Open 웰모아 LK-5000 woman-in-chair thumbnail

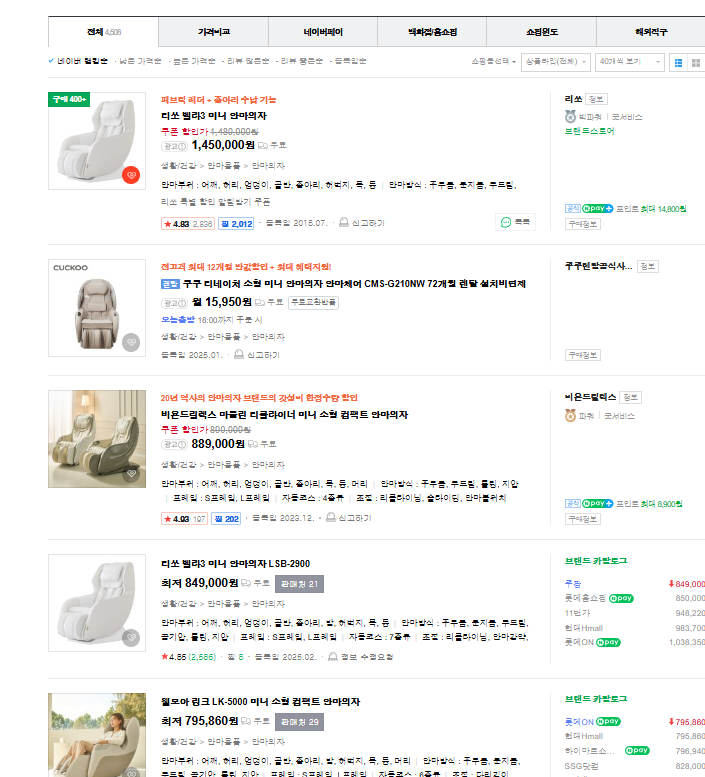tap(97, 735)
